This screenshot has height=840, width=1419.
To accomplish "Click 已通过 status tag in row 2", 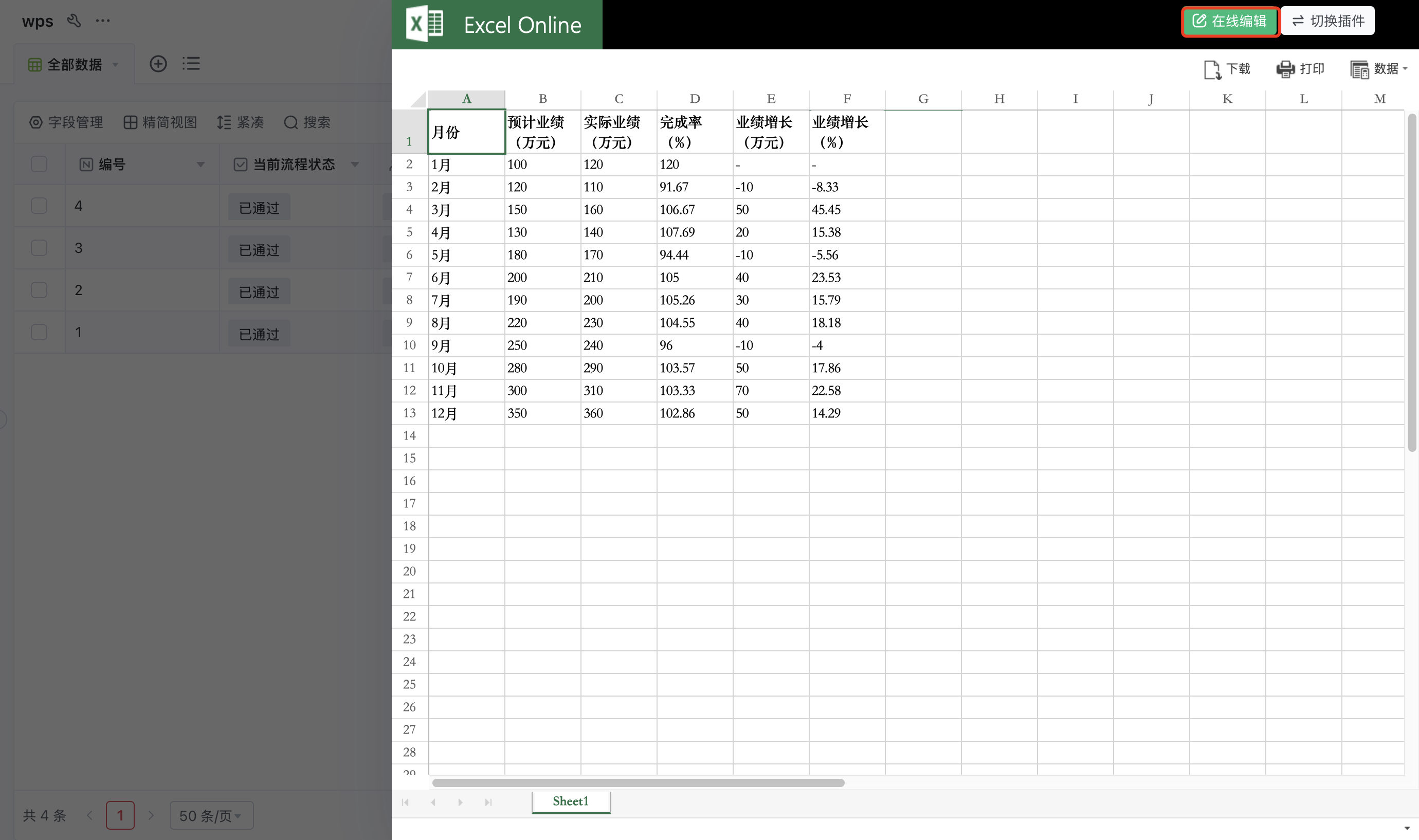I will tap(259, 291).
